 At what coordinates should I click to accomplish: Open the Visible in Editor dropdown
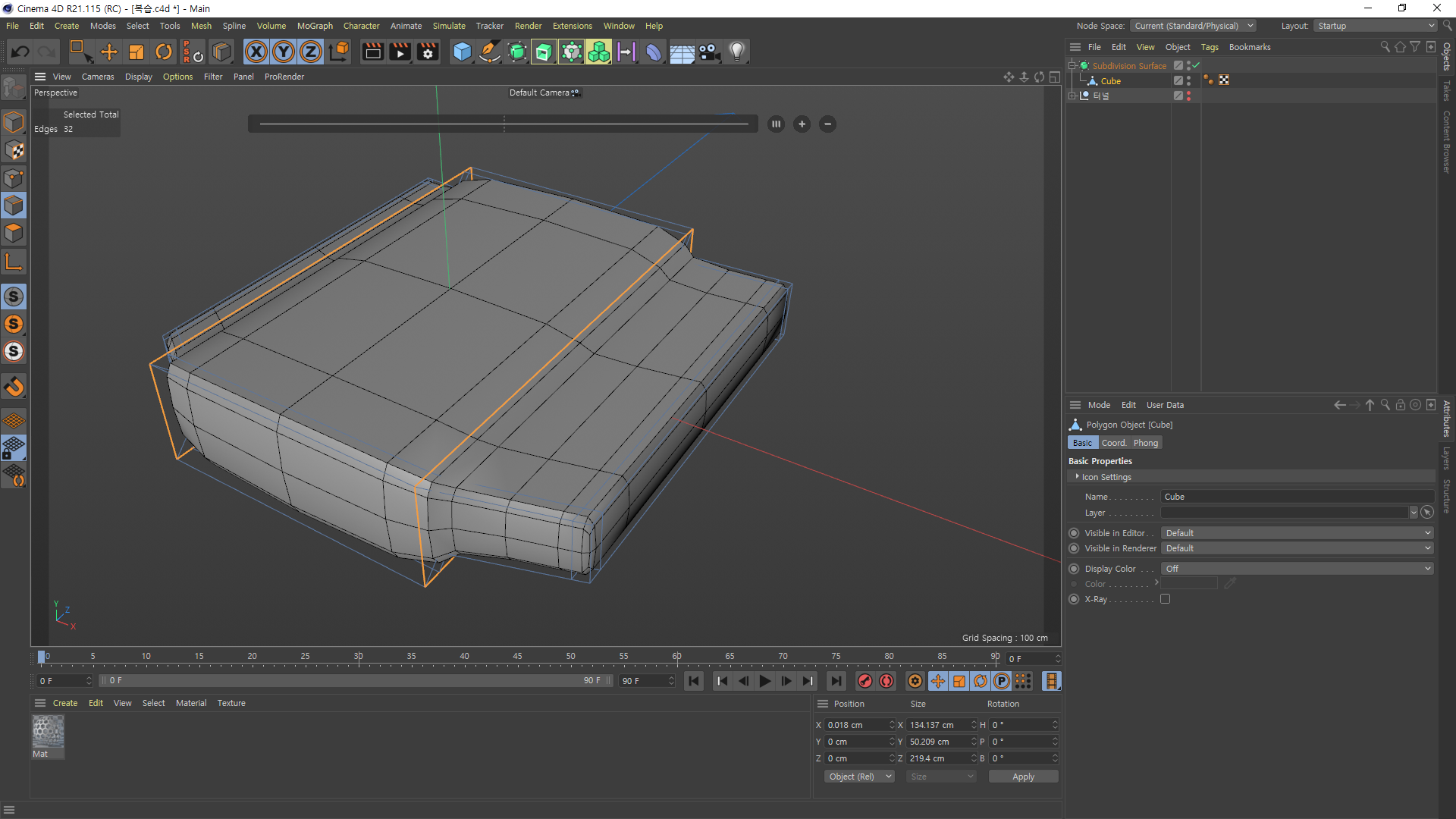click(x=1297, y=533)
